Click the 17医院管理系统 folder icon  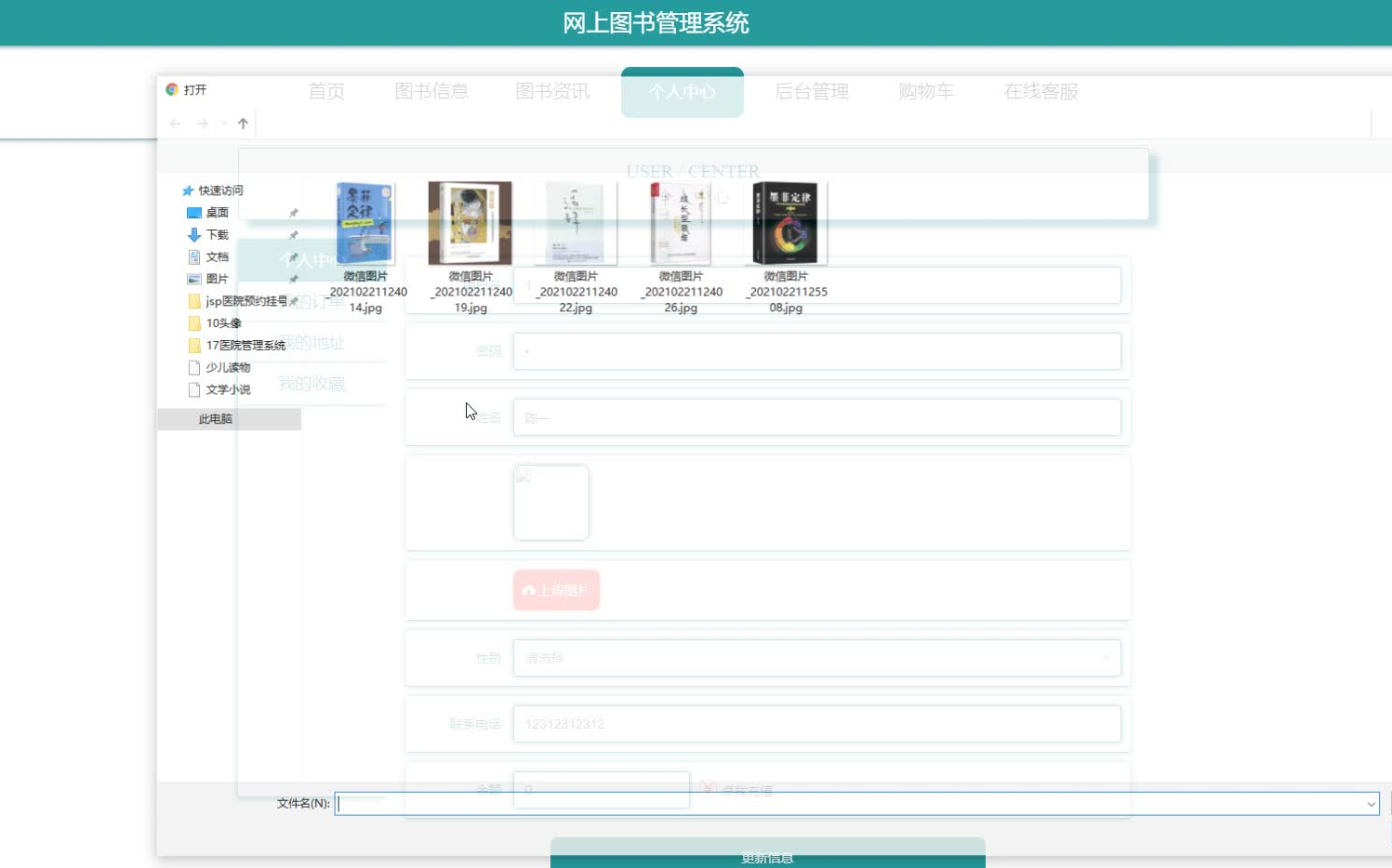[x=194, y=346]
